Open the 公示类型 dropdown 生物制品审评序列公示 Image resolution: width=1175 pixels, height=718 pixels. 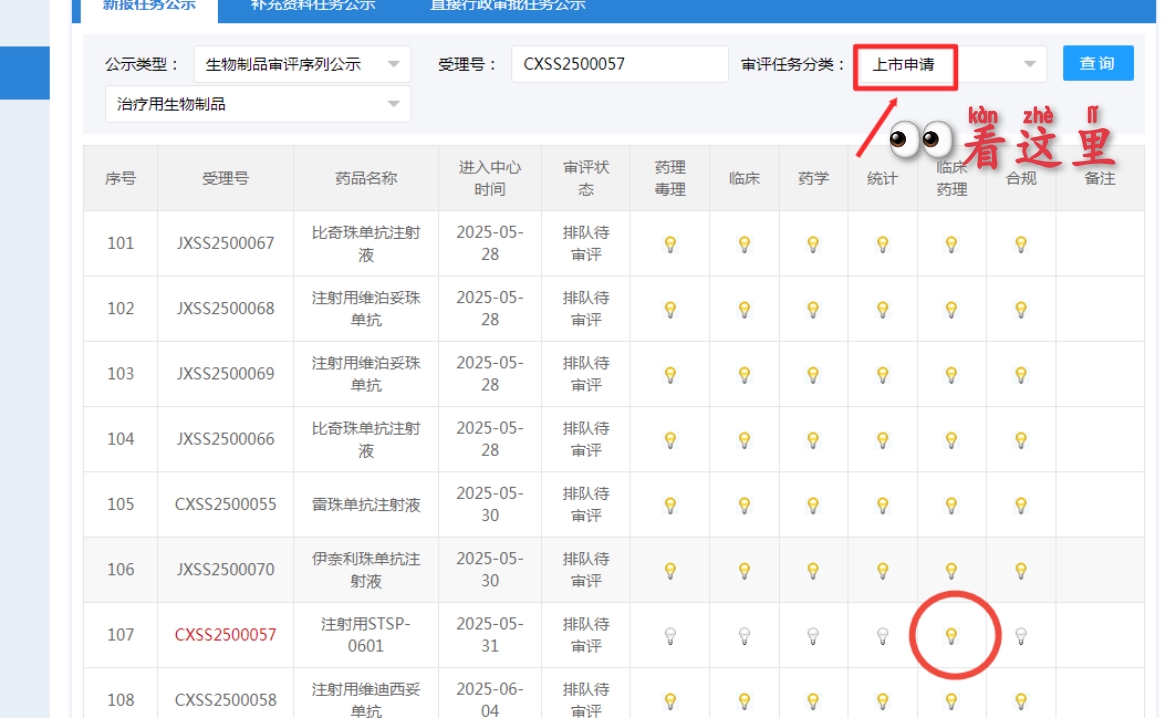coord(302,64)
